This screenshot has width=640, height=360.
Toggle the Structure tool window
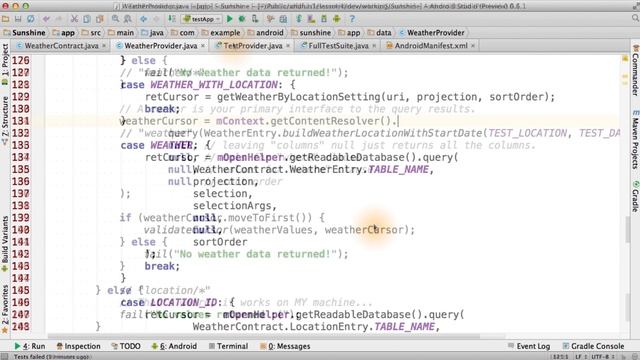point(5,121)
